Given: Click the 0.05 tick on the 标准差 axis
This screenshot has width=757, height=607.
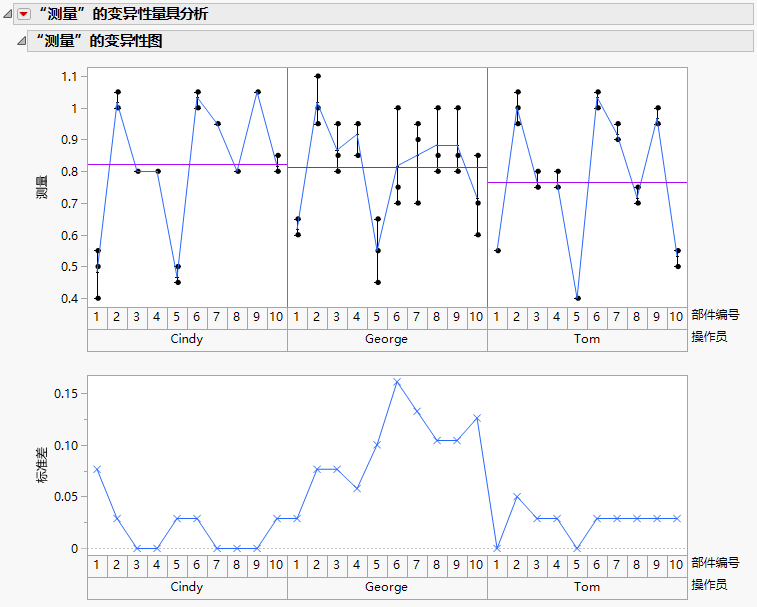Looking at the screenshot, I should point(65,497).
